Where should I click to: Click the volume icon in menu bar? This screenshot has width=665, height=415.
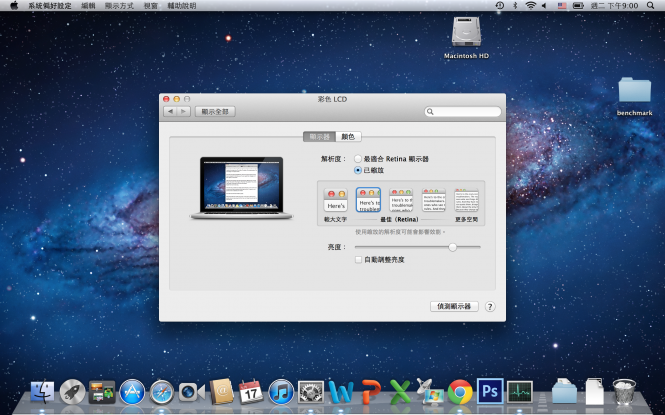pos(545,6)
